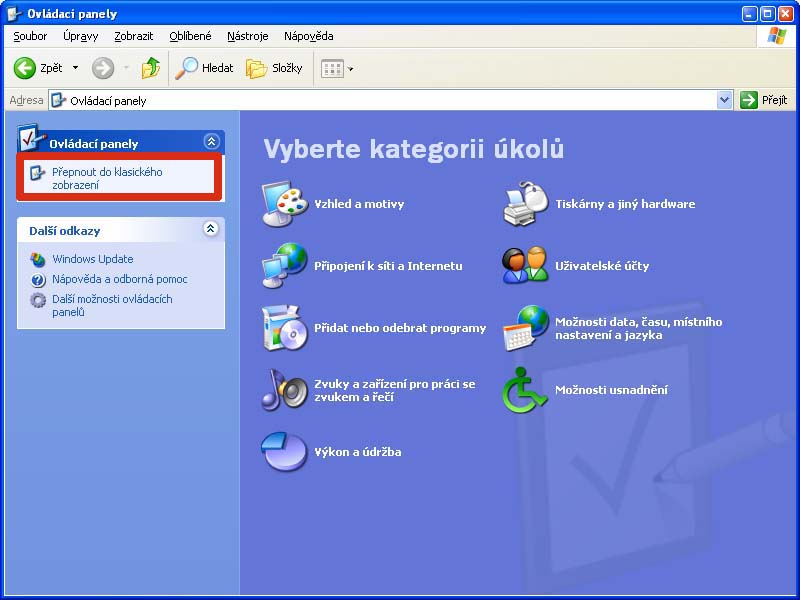
Task: Click the Hledat search toolbar button
Action: [x=205, y=68]
